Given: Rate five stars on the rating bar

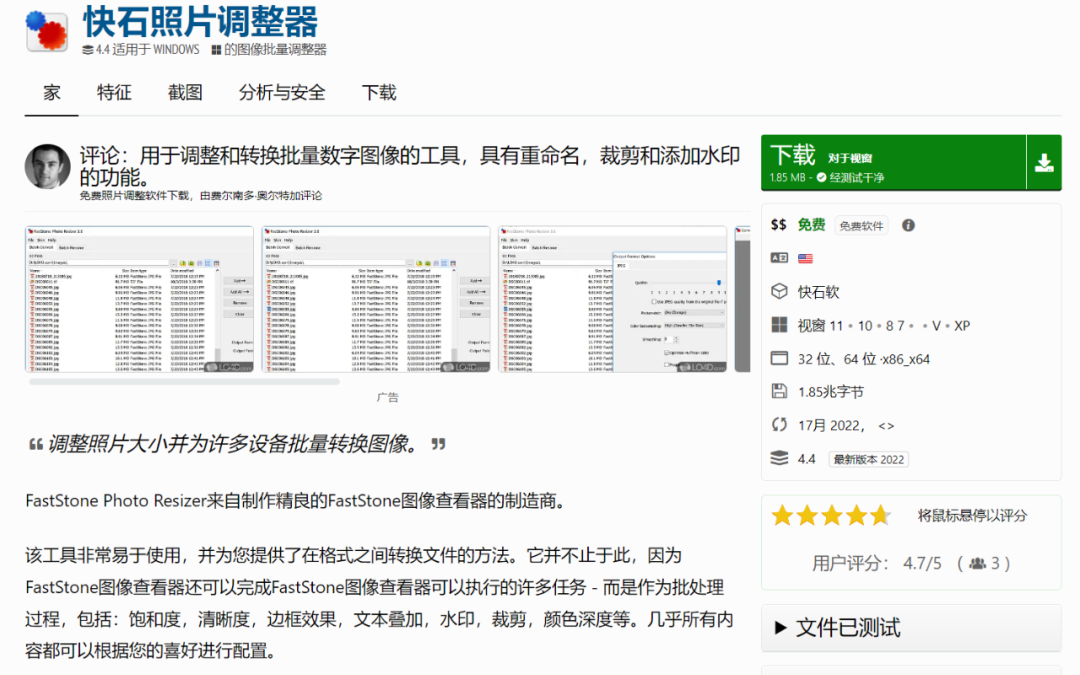Looking at the screenshot, I should click(x=881, y=515).
